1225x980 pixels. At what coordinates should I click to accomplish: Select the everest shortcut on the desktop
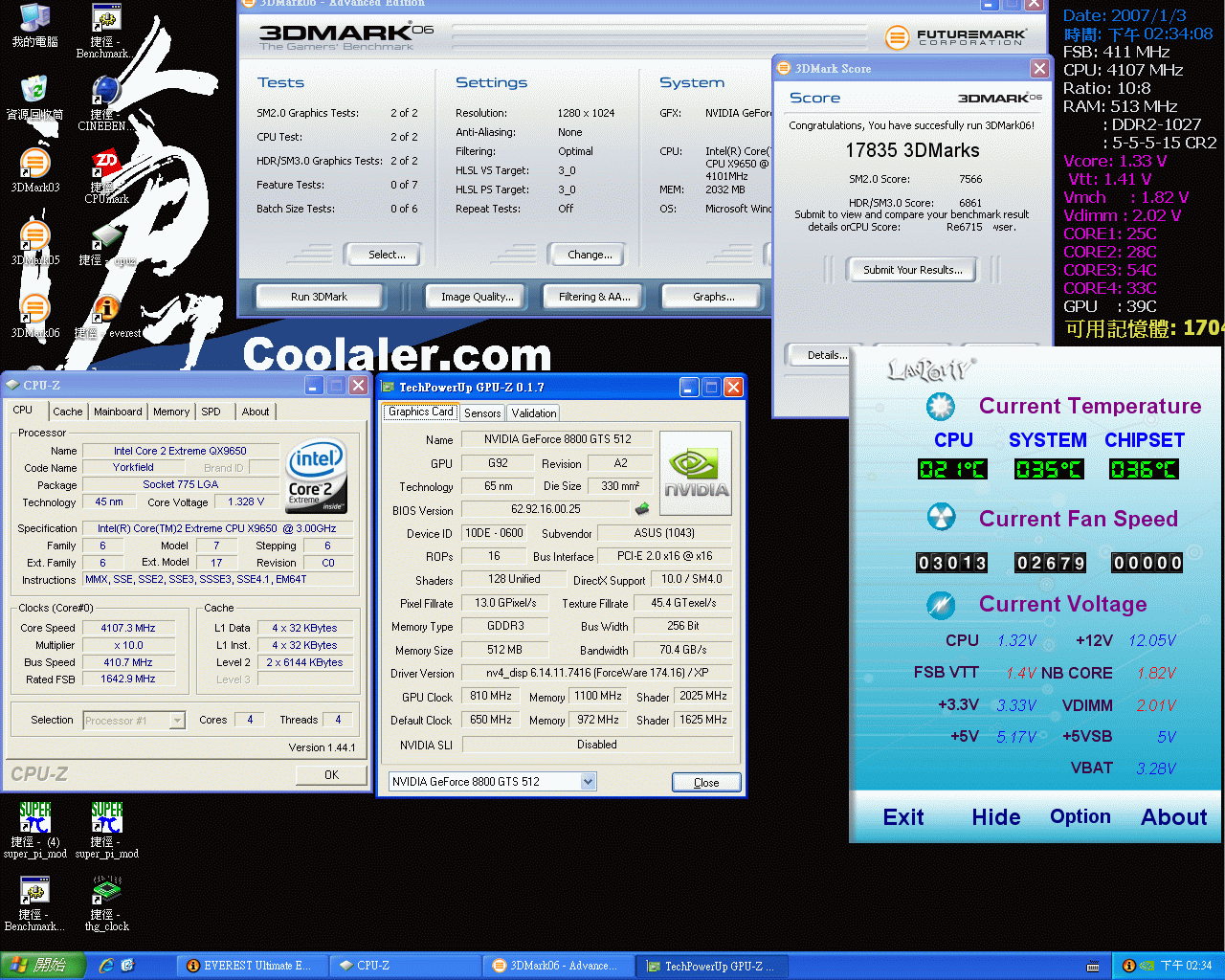tap(106, 316)
